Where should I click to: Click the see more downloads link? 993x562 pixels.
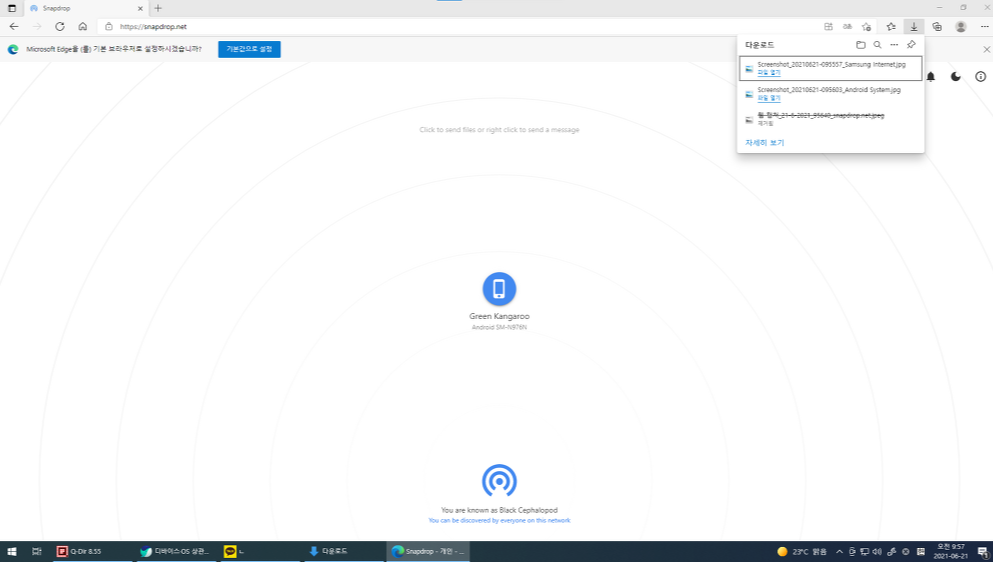(764, 143)
